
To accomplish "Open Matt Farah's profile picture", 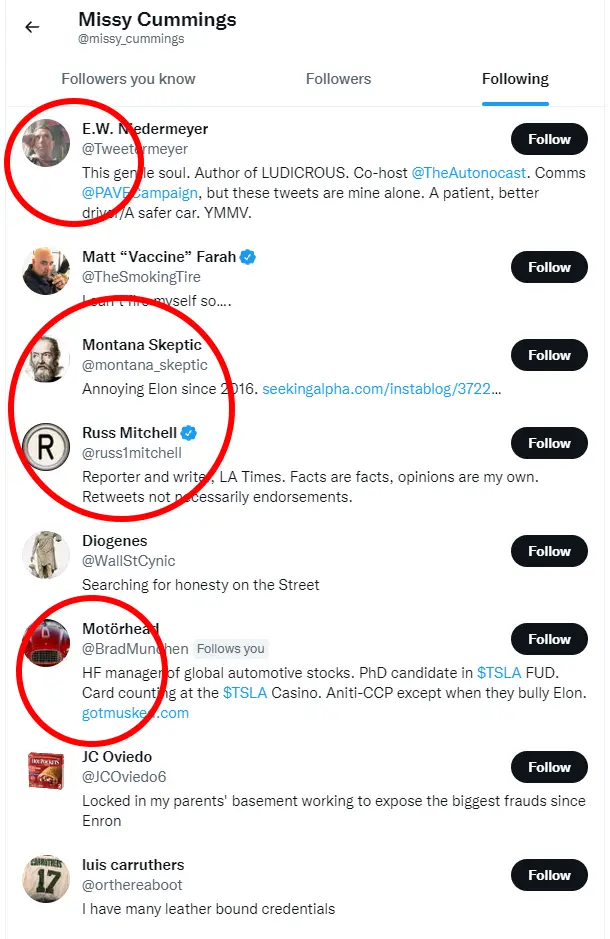I will click(46, 271).
